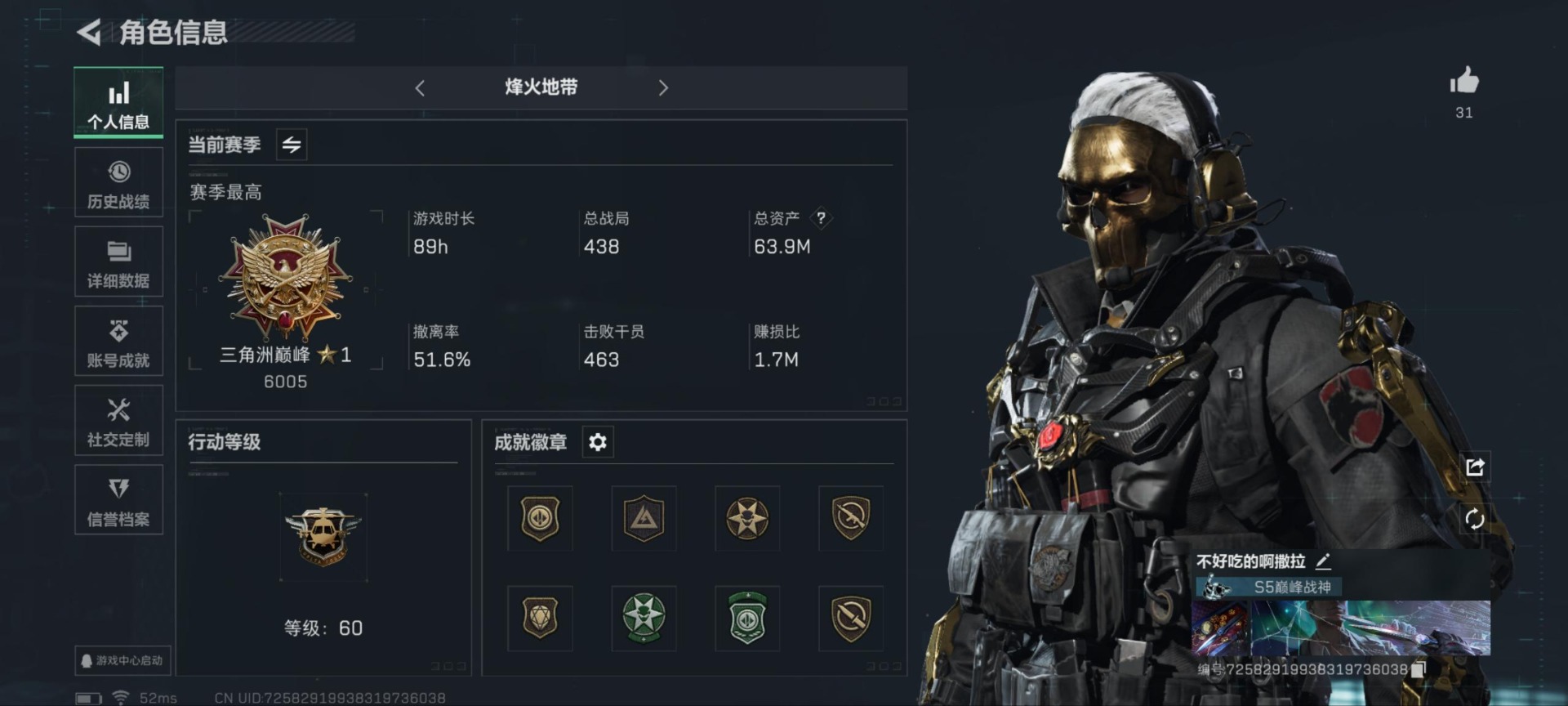Open the 详细数据 section
The width and height of the screenshot is (1568, 706).
click(118, 262)
